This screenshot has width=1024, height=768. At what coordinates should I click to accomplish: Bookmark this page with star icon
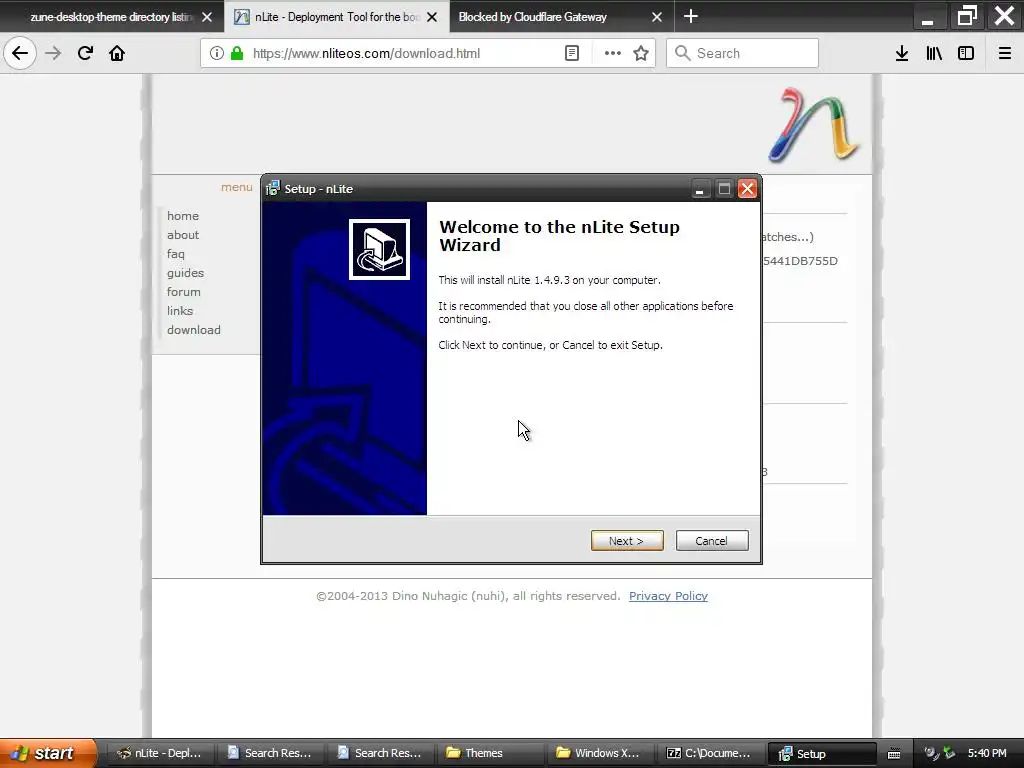[x=641, y=54]
